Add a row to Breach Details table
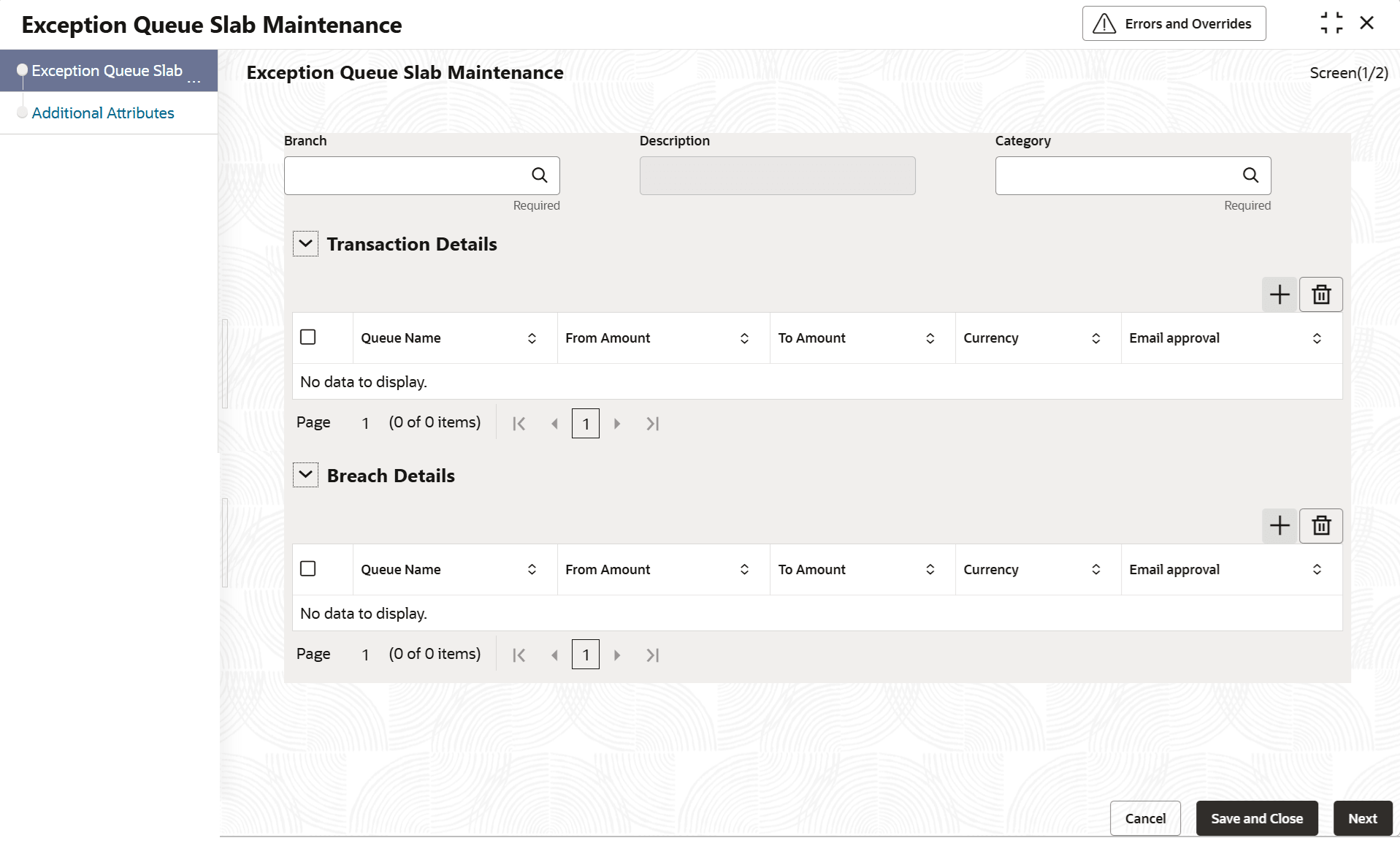 (x=1279, y=525)
